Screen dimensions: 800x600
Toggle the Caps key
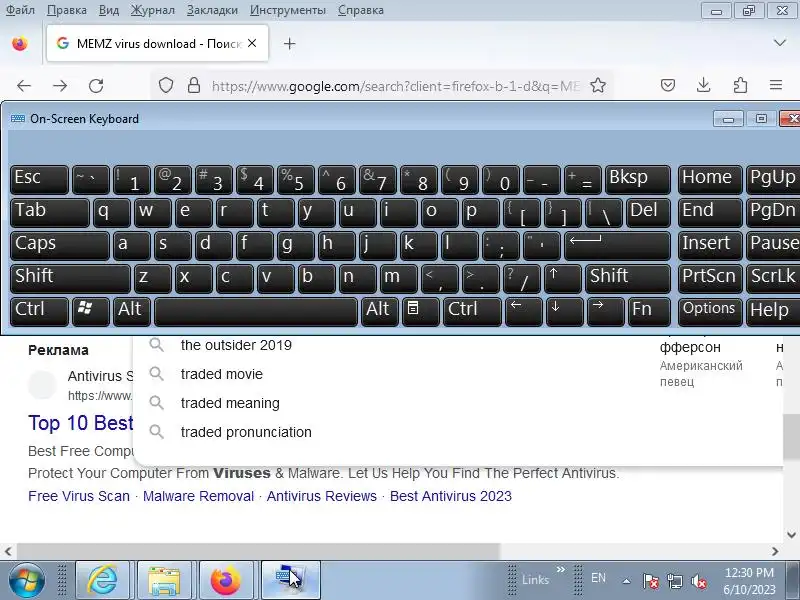pos(60,245)
